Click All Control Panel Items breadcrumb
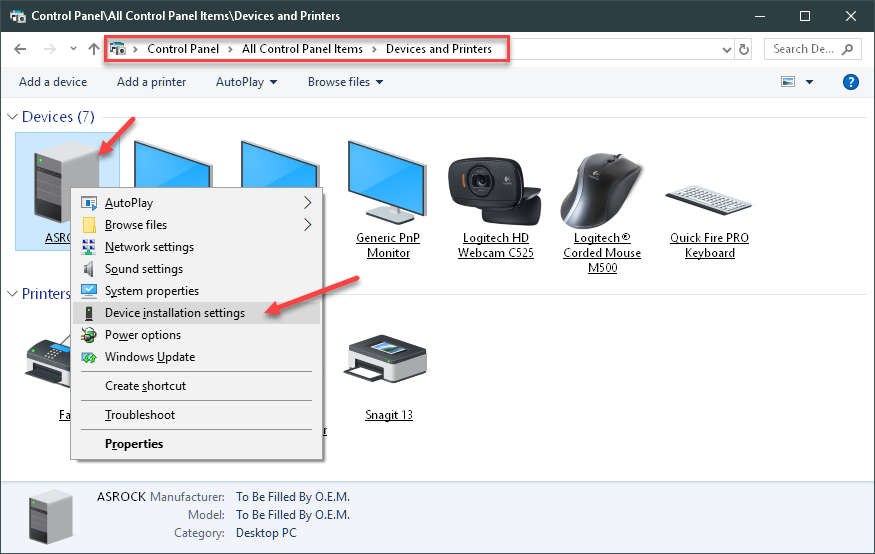 [302, 49]
